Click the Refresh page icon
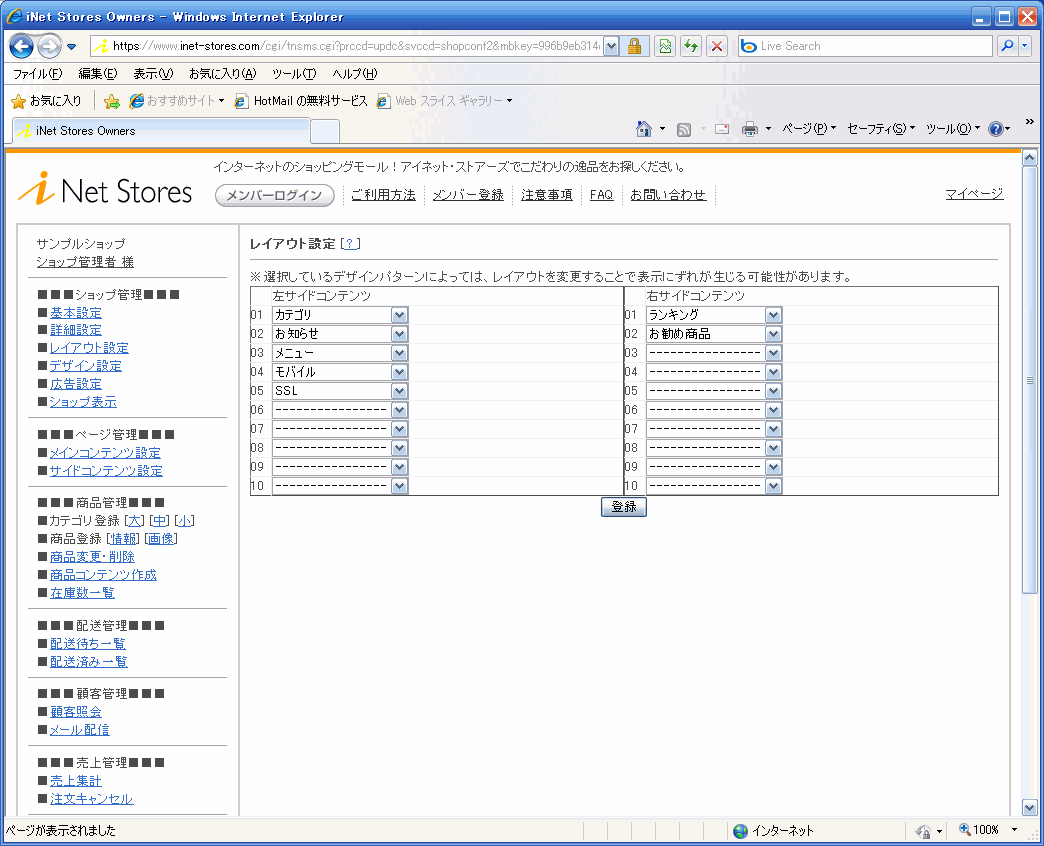The width and height of the screenshot is (1044, 846). [x=690, y=46]
